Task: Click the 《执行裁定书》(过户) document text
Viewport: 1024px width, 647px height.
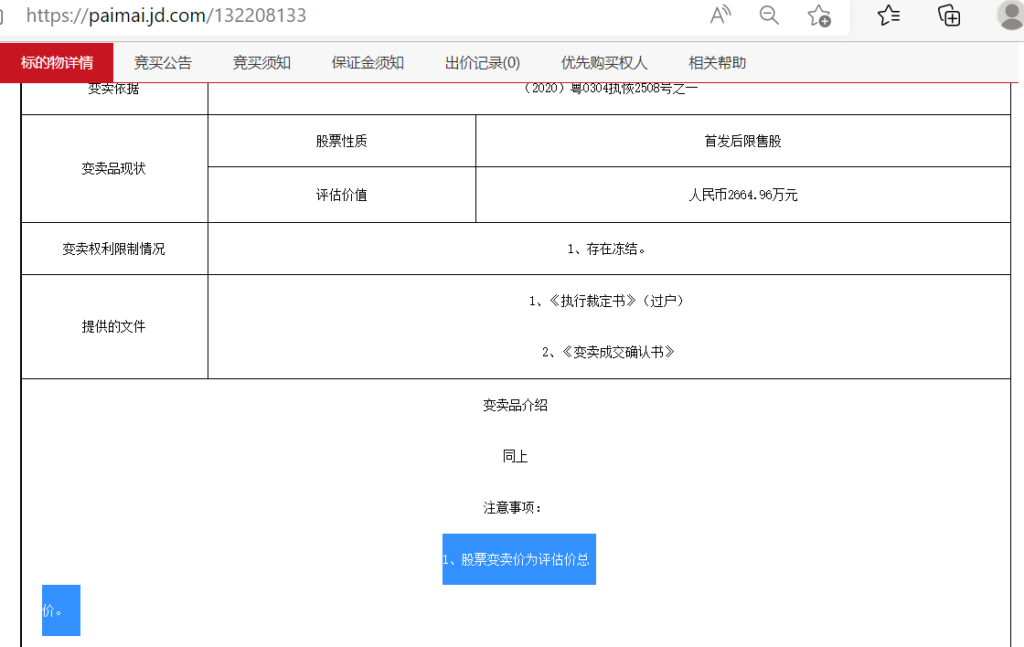Action: (608, 301)
